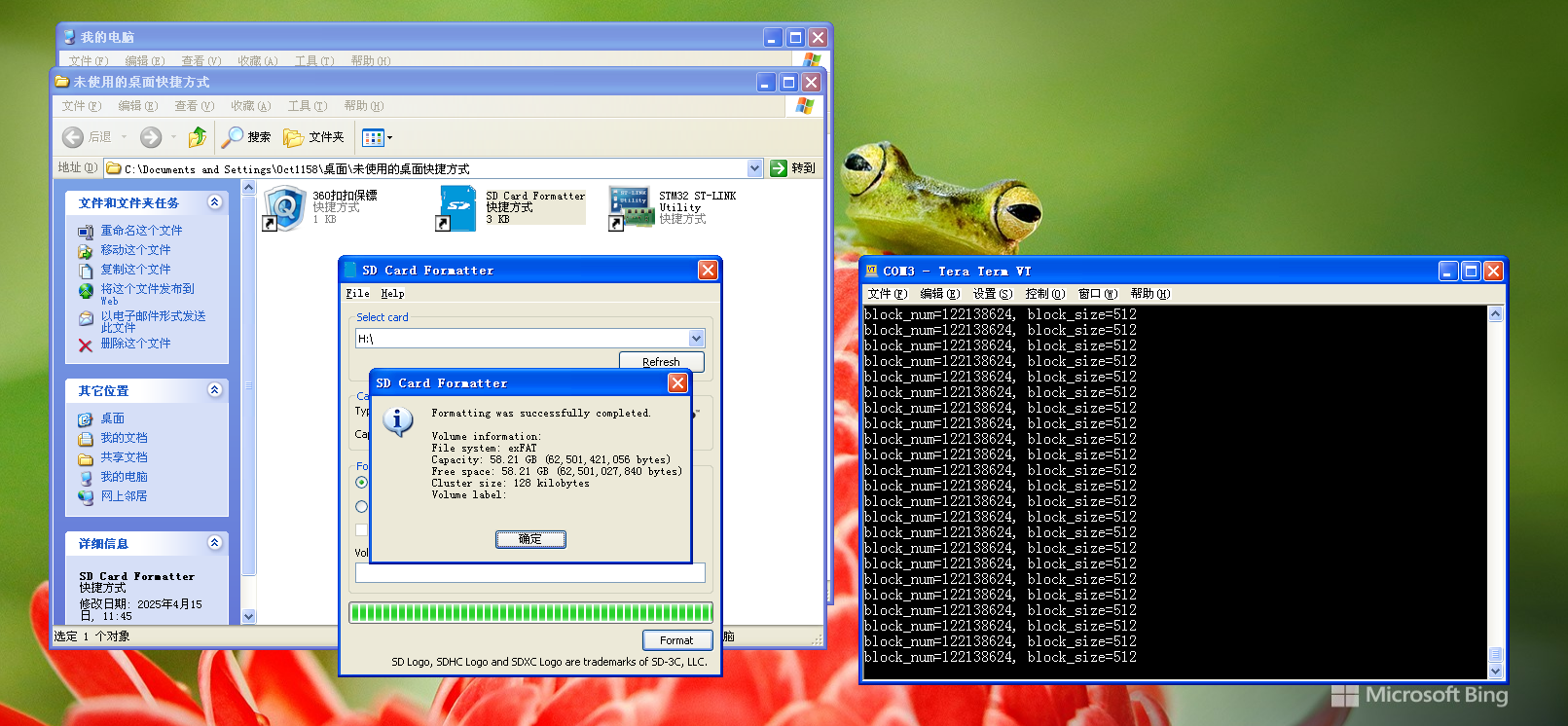
Task: Open 控制(O) menu in Tera Term
Action: click(x=1044, y=294)
